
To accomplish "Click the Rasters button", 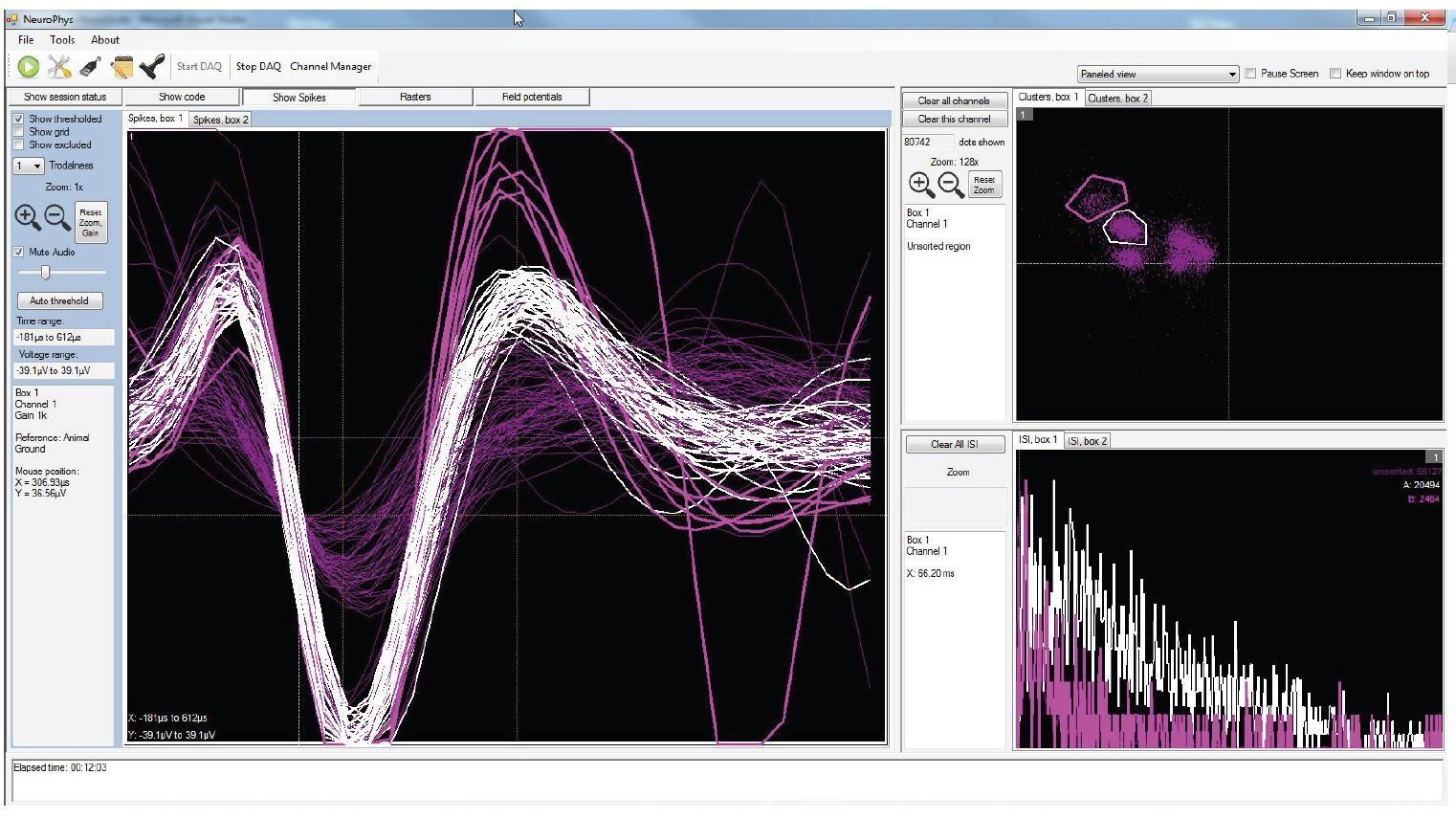I will click(415, 97).
